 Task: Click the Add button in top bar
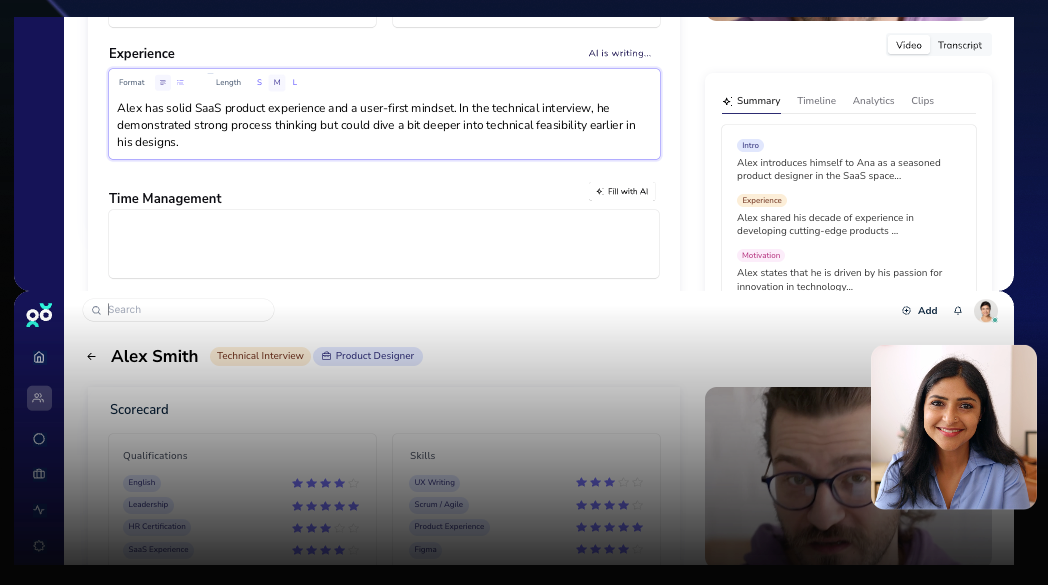click(x=920, y=310)
